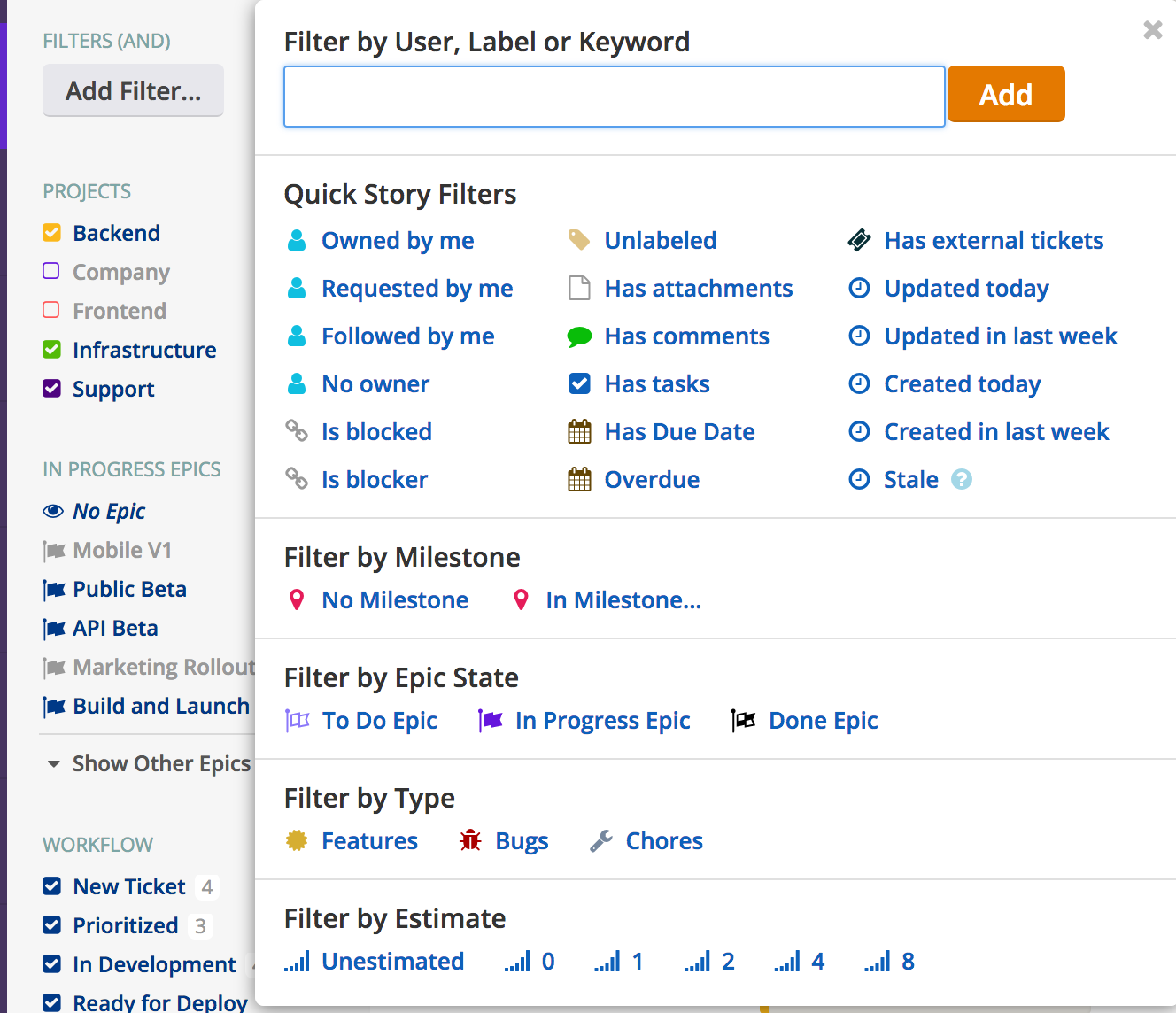The width and height of the screenshot is (1176, 1013).
Task: Uncheck the Backend project checkbox
Action: pos(51,233)
